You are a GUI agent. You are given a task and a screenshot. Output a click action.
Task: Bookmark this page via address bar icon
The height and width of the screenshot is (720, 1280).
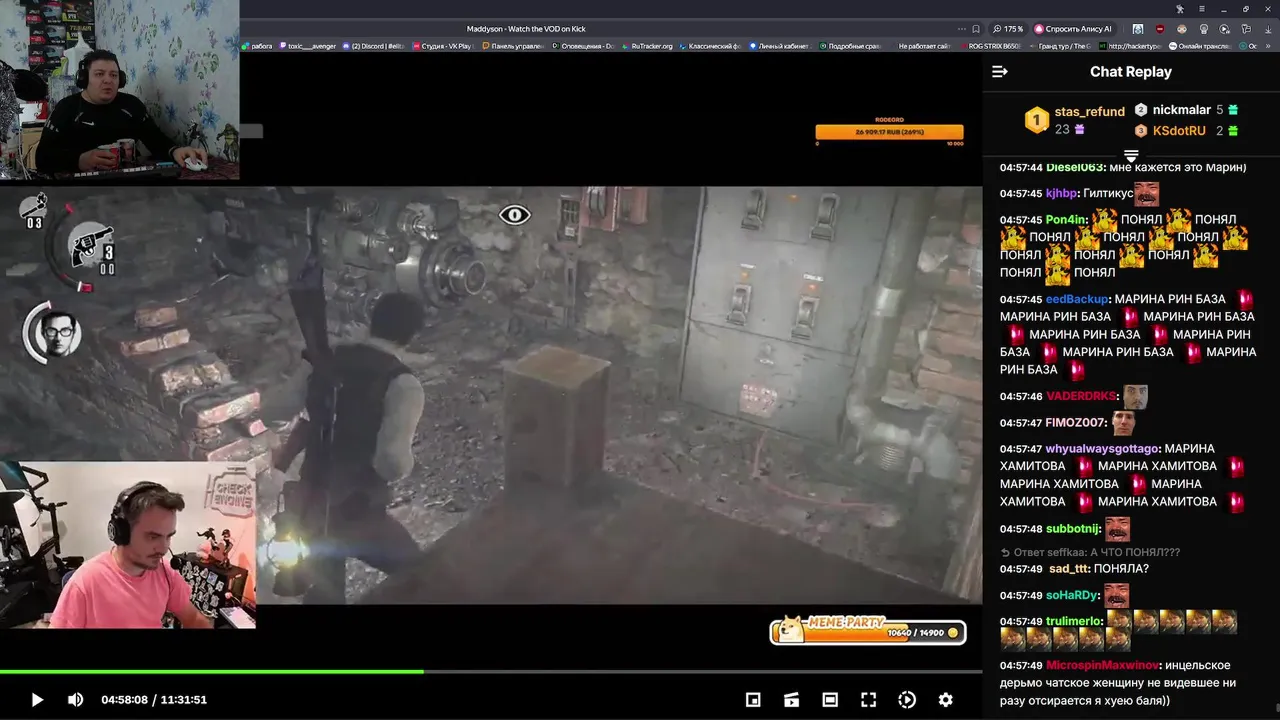976,29
